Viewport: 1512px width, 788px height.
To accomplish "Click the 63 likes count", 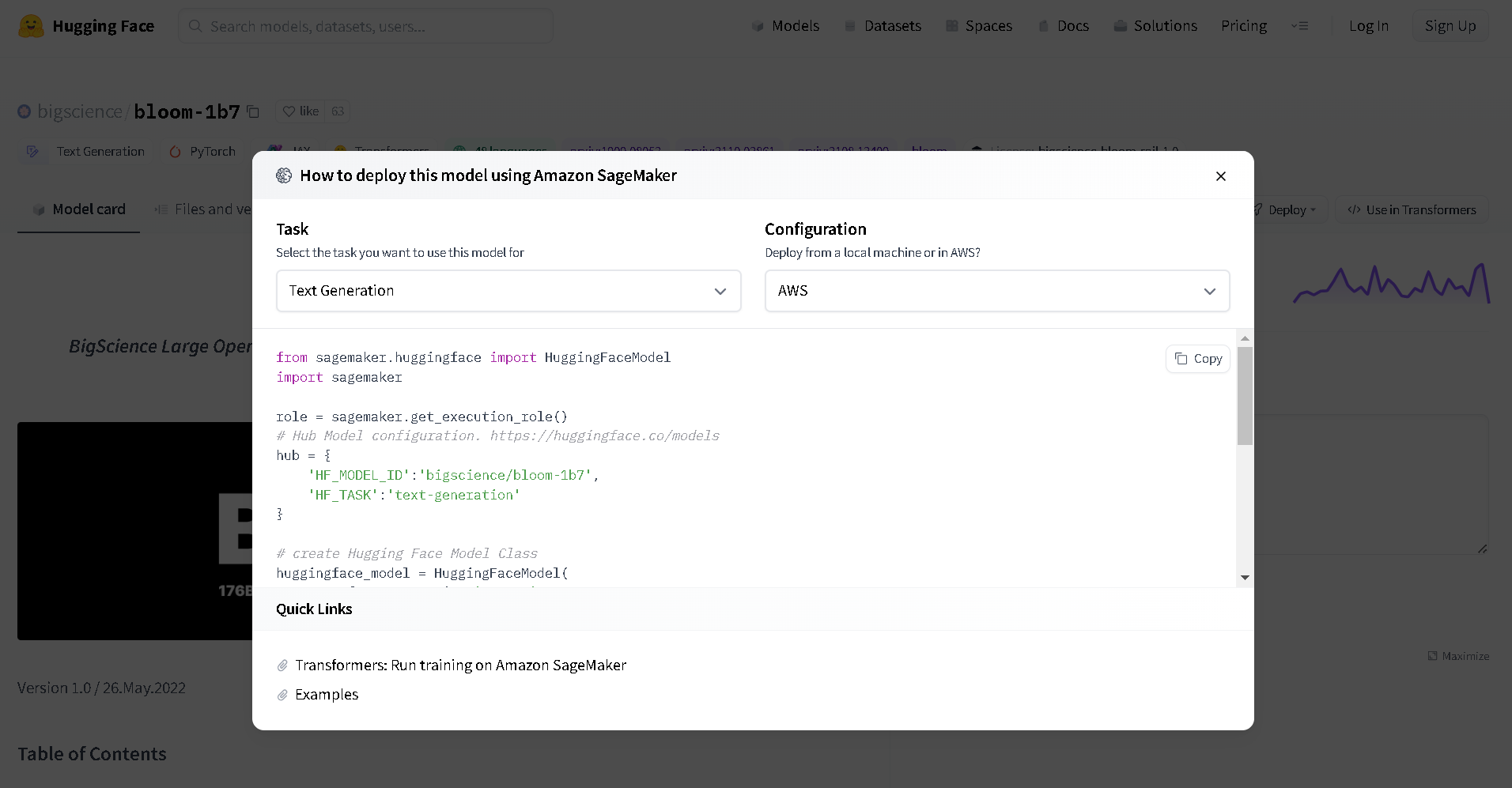I will click(x=338, y=111).
